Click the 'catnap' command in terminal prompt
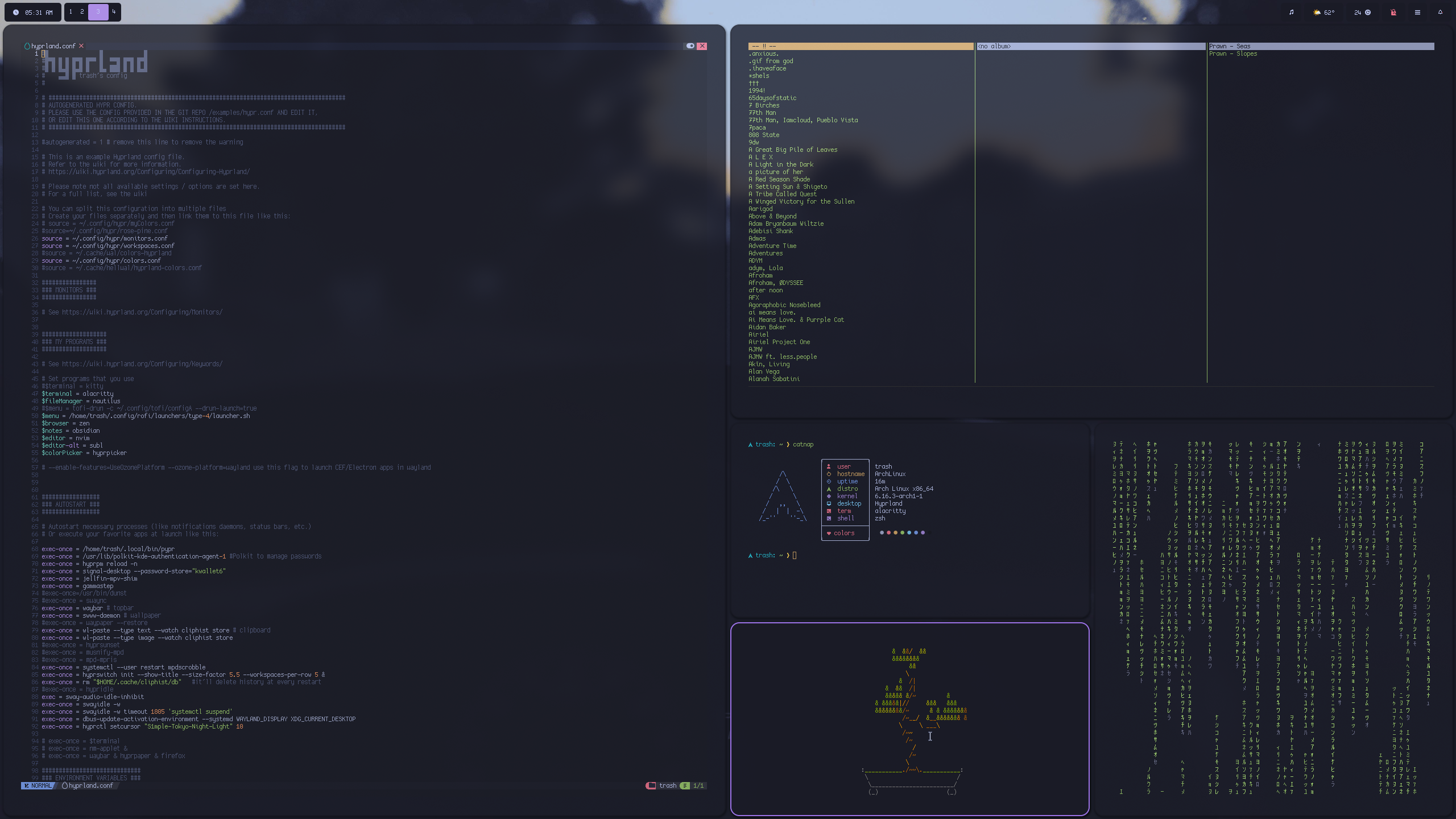1456x819 pixels. 803,444
